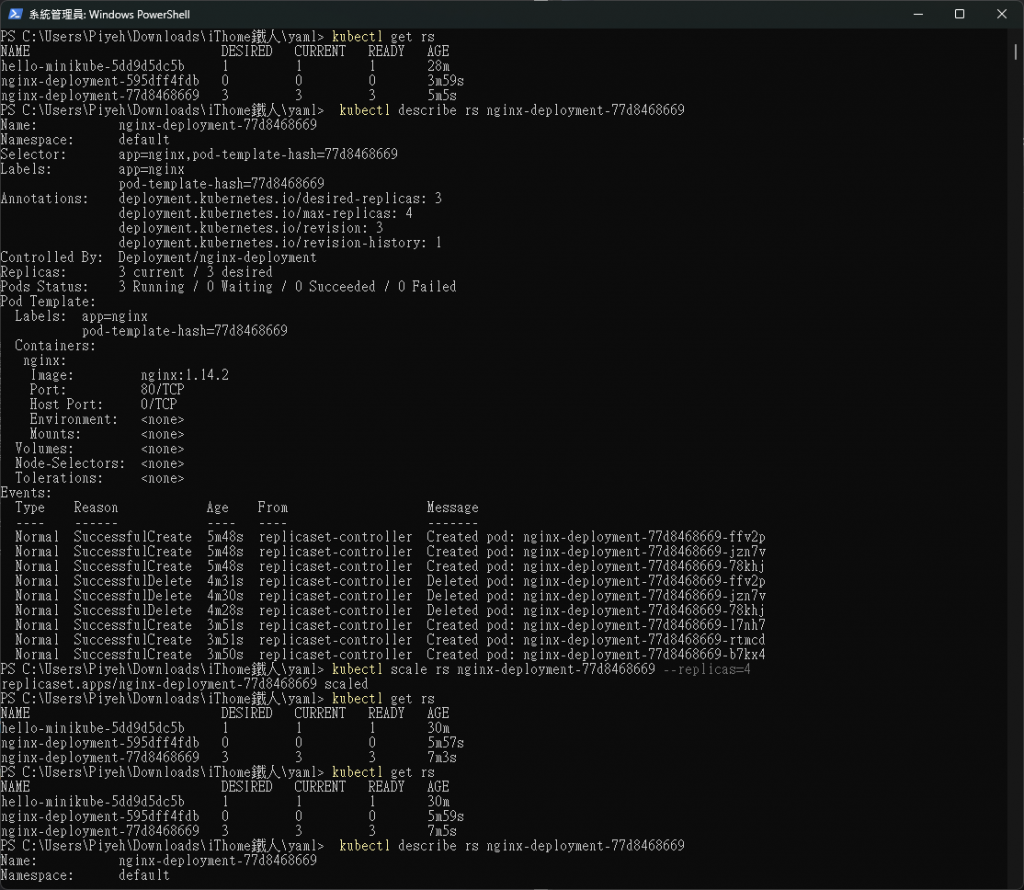The height and width of the screenshot is (890, 1024).
Task: Close the PowerShell window
Action: point(1002,14)
